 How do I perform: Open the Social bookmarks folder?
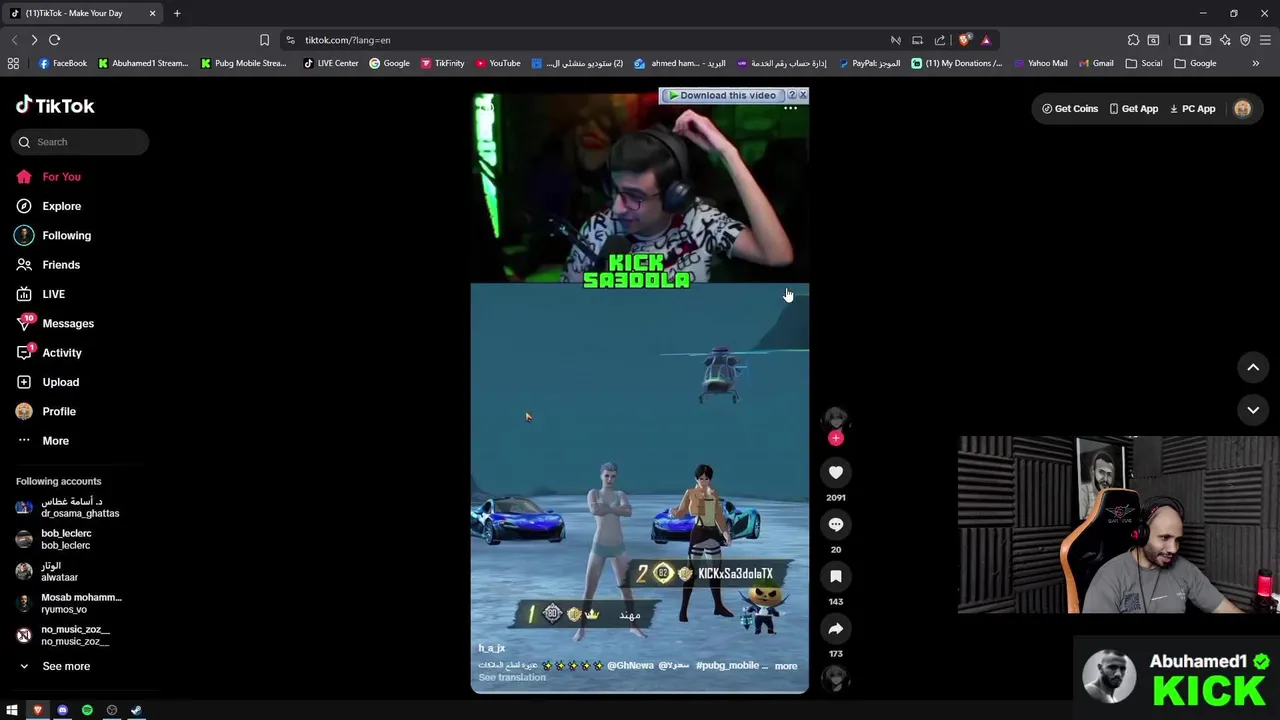pyautogui.click(x=1143, y=63)
